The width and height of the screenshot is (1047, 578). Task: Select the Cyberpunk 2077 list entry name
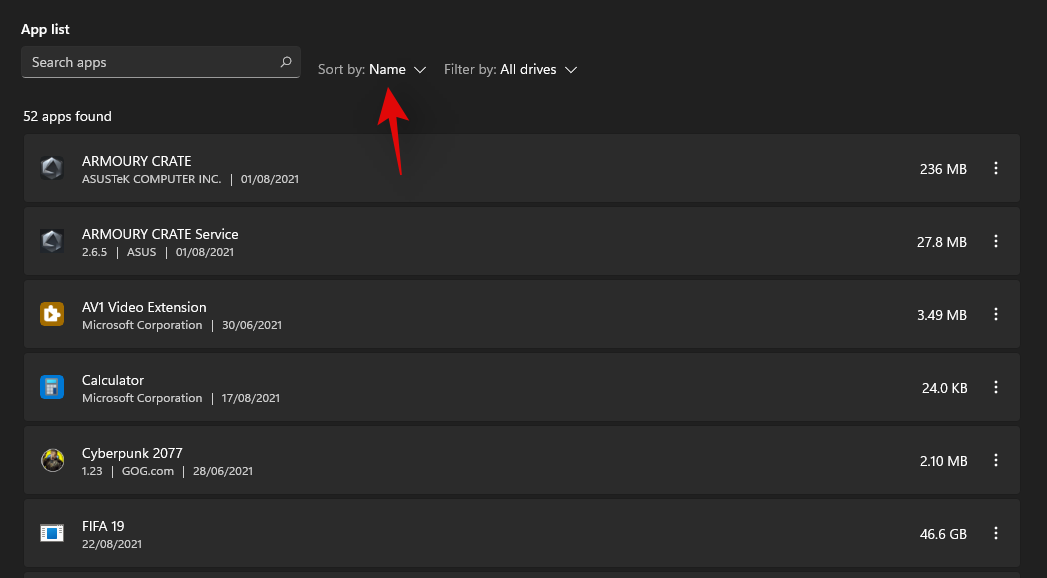(x=132, y=453)
